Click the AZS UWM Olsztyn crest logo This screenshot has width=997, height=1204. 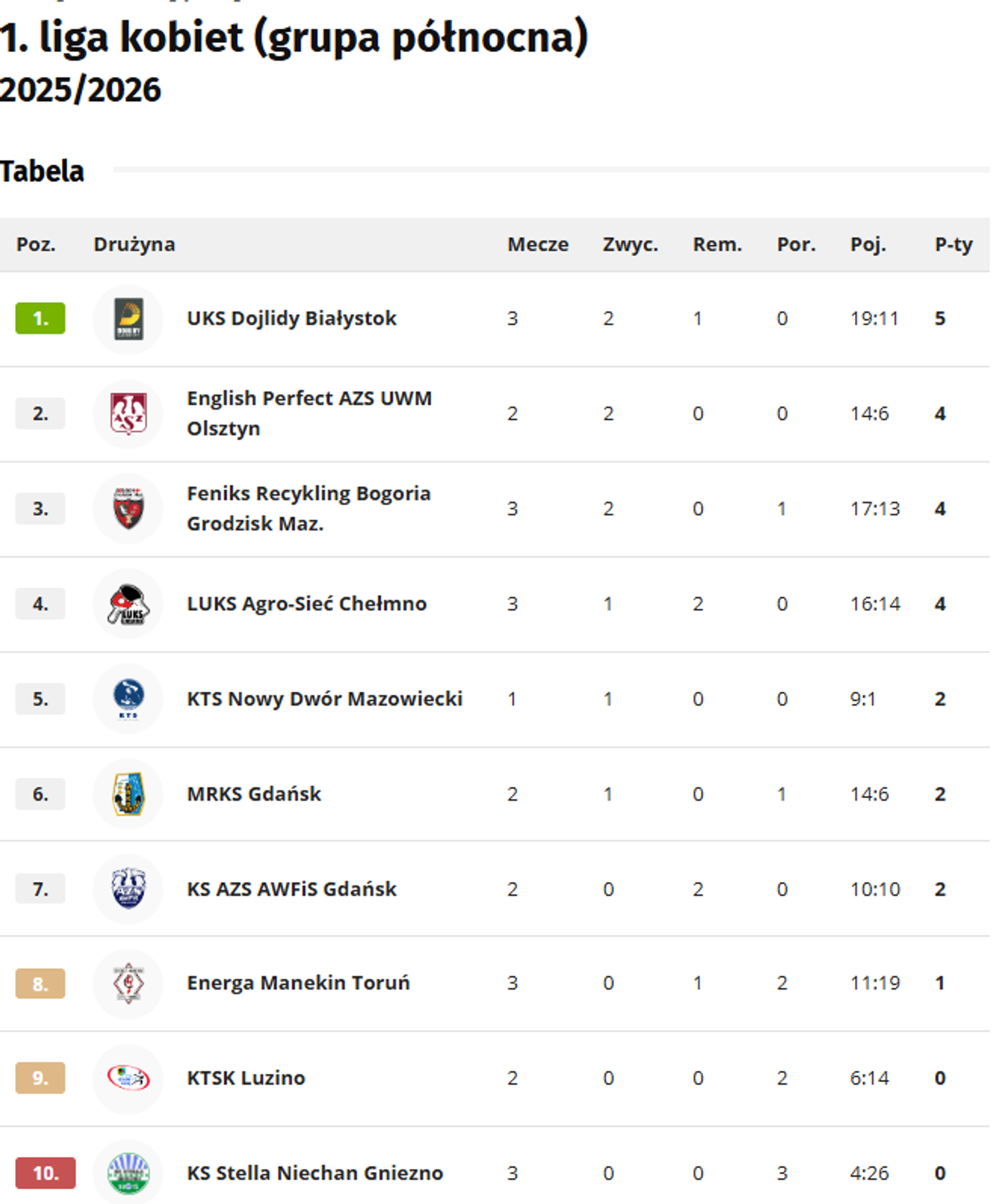[128, 414]
